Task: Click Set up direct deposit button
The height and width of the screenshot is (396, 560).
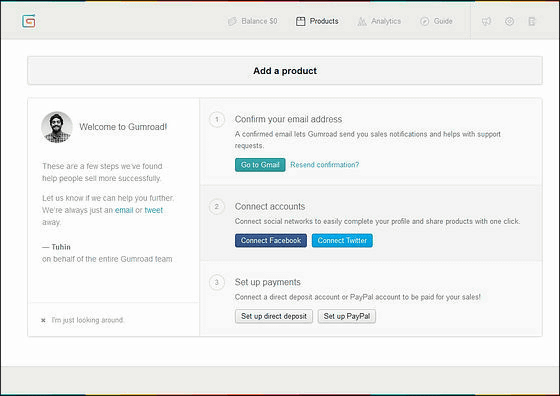Action: coord(274,316)
